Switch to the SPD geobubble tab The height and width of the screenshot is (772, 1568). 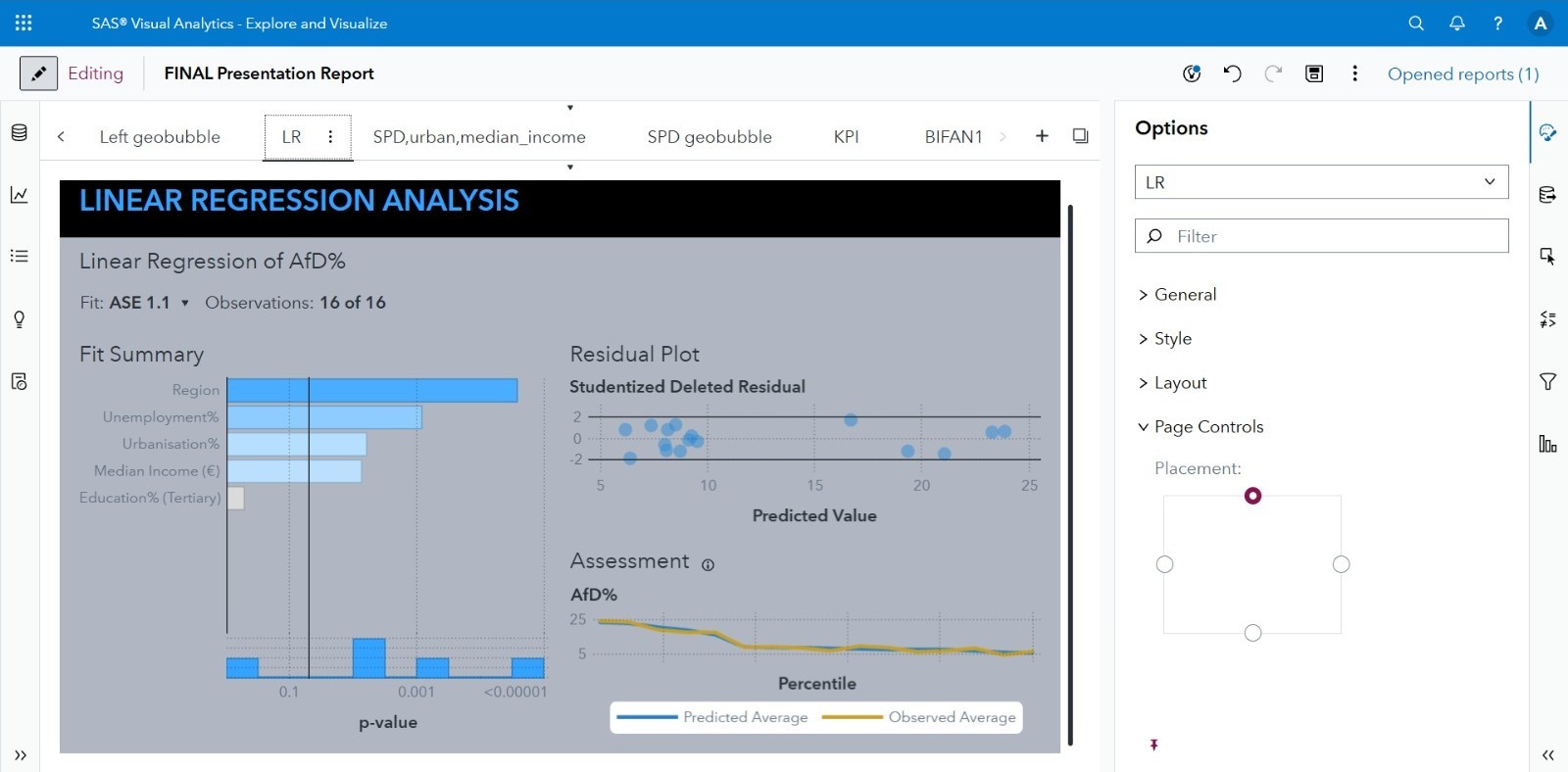point(710,137)
